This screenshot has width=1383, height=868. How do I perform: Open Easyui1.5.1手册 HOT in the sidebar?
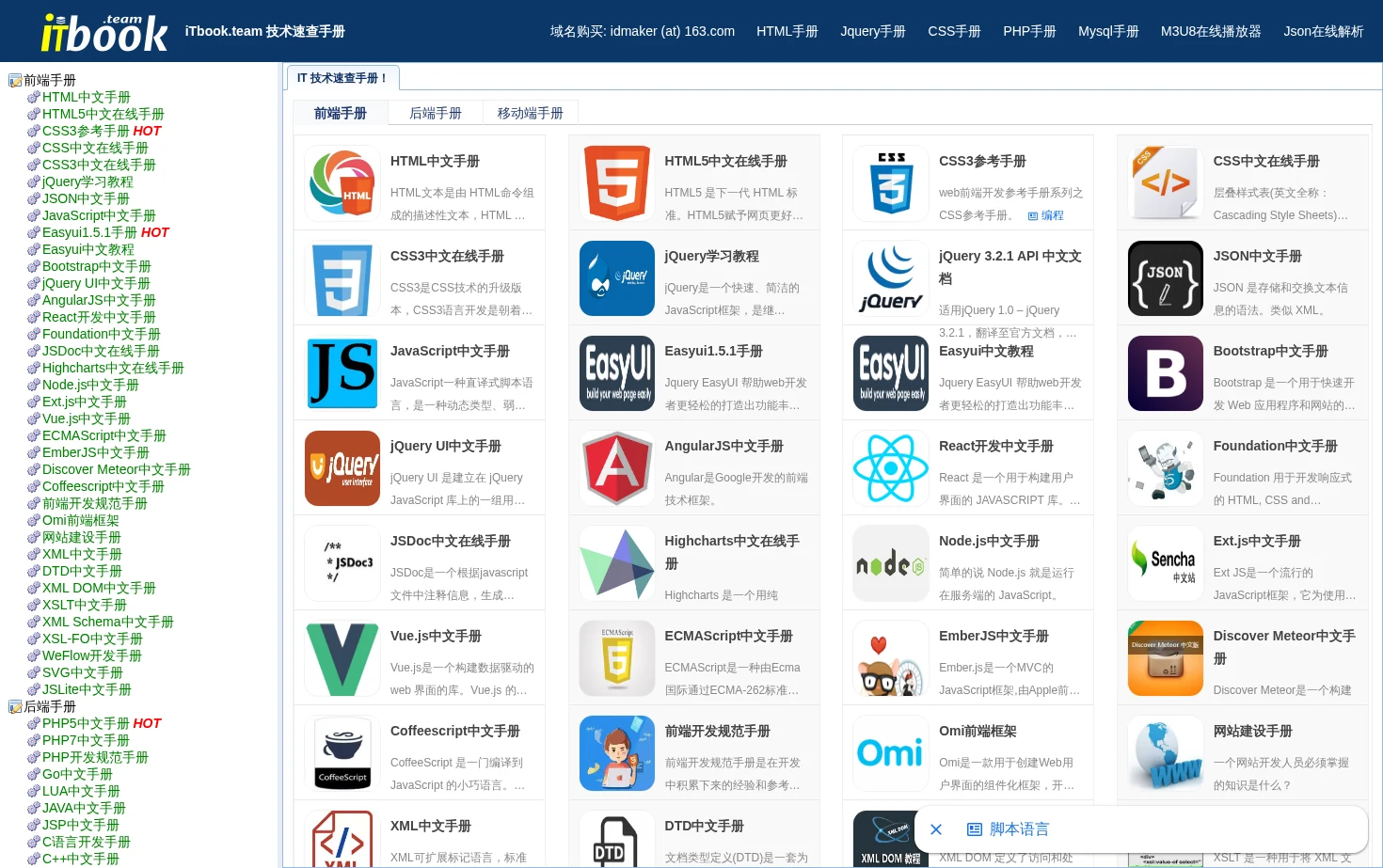(105, 233)
